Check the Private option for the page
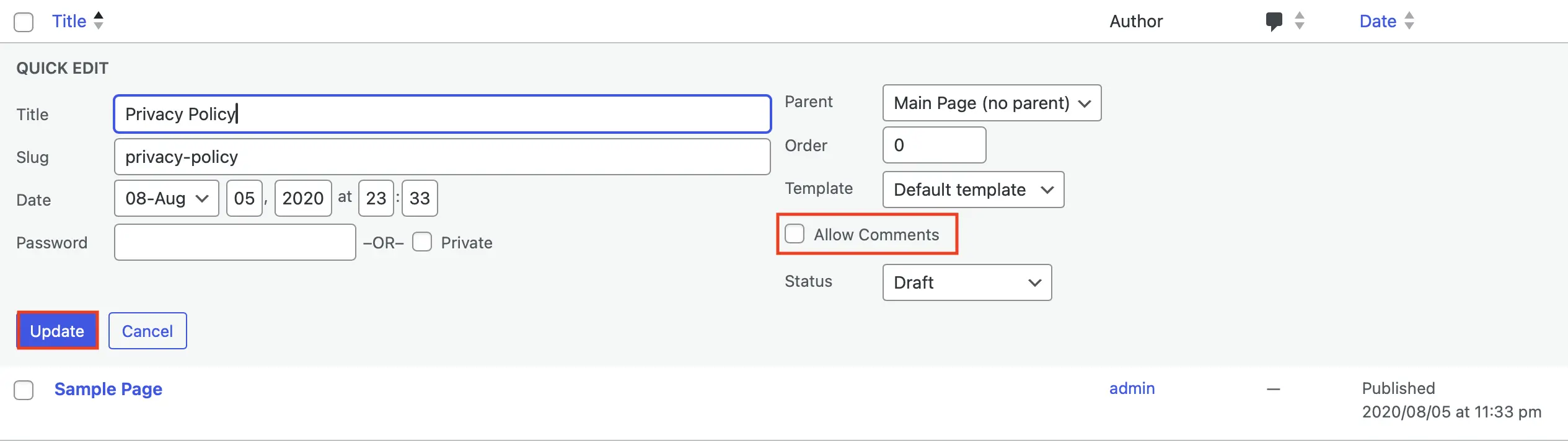Image resolution: width=1568 pixels, height=441 pixels. [422, 242]
